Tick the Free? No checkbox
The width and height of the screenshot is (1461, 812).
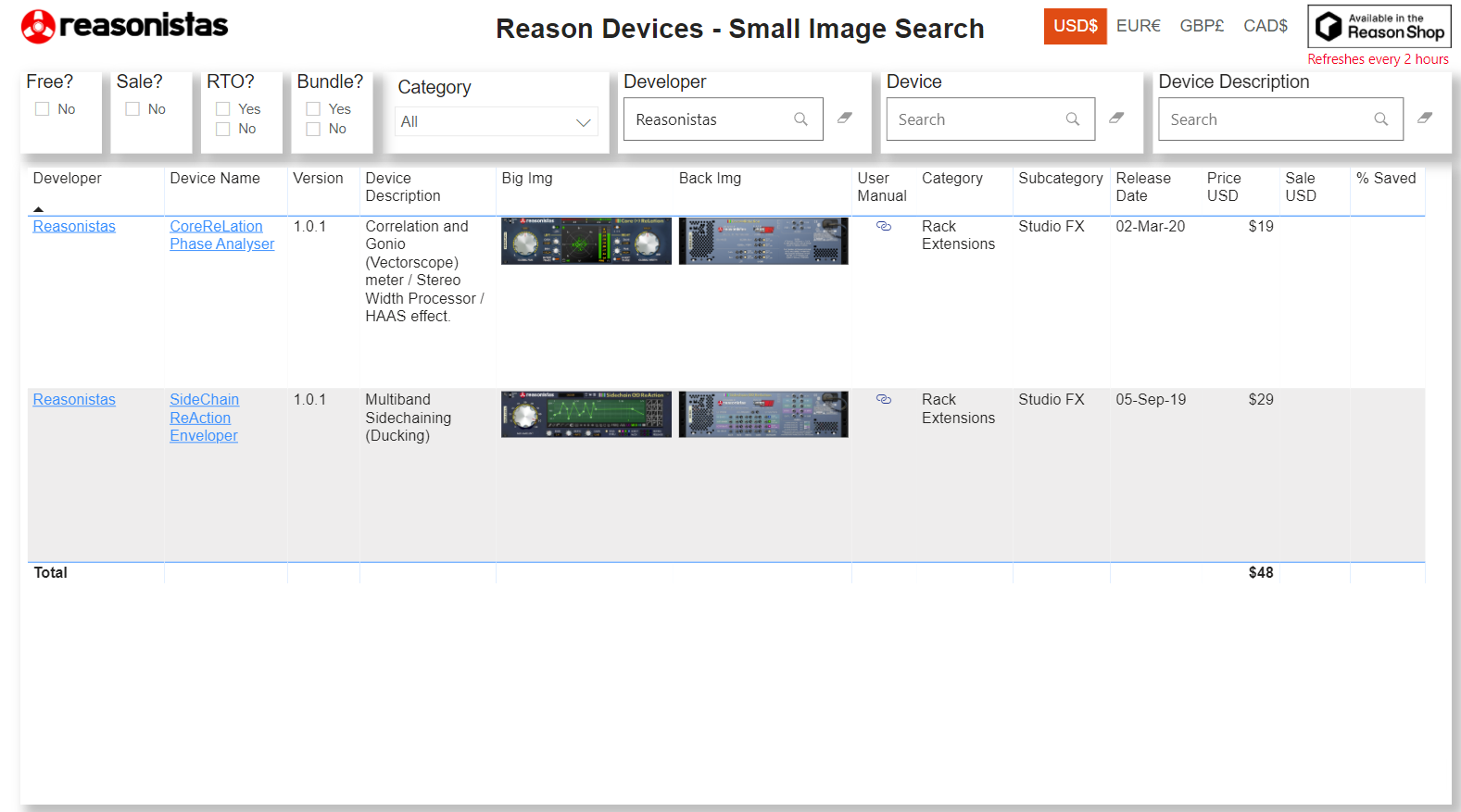coord(42,109)
